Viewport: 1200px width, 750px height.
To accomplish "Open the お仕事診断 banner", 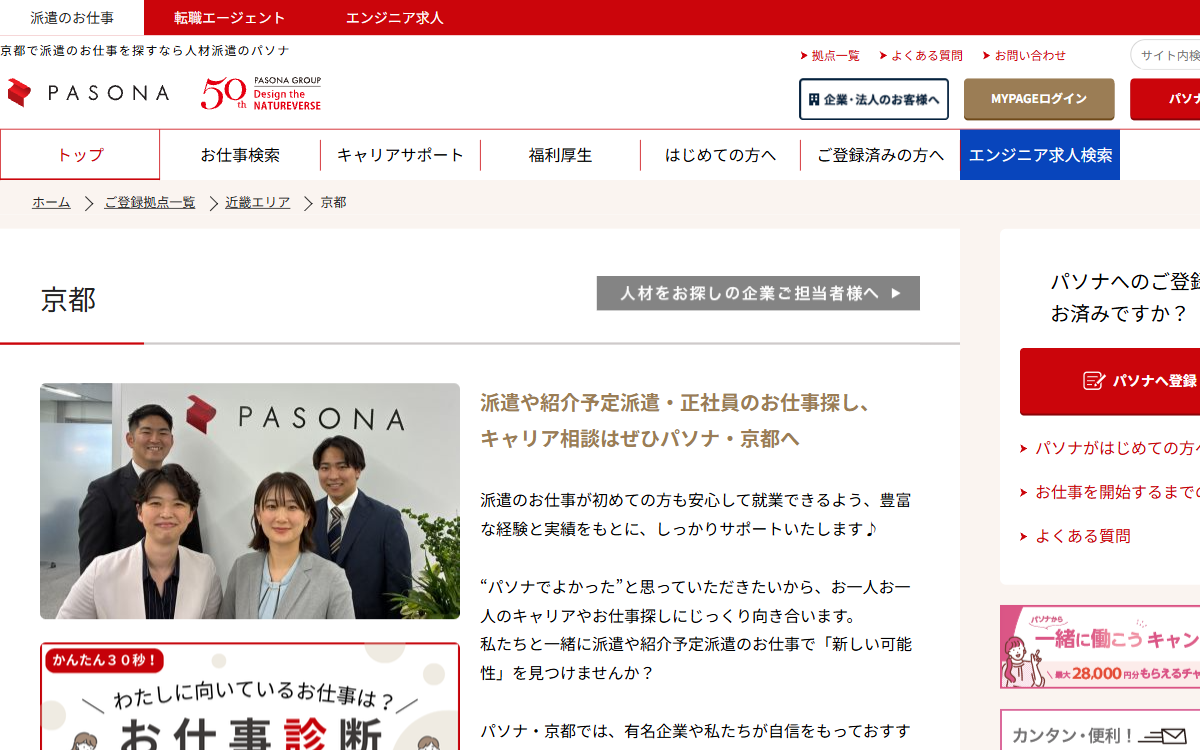I will 250,697.
